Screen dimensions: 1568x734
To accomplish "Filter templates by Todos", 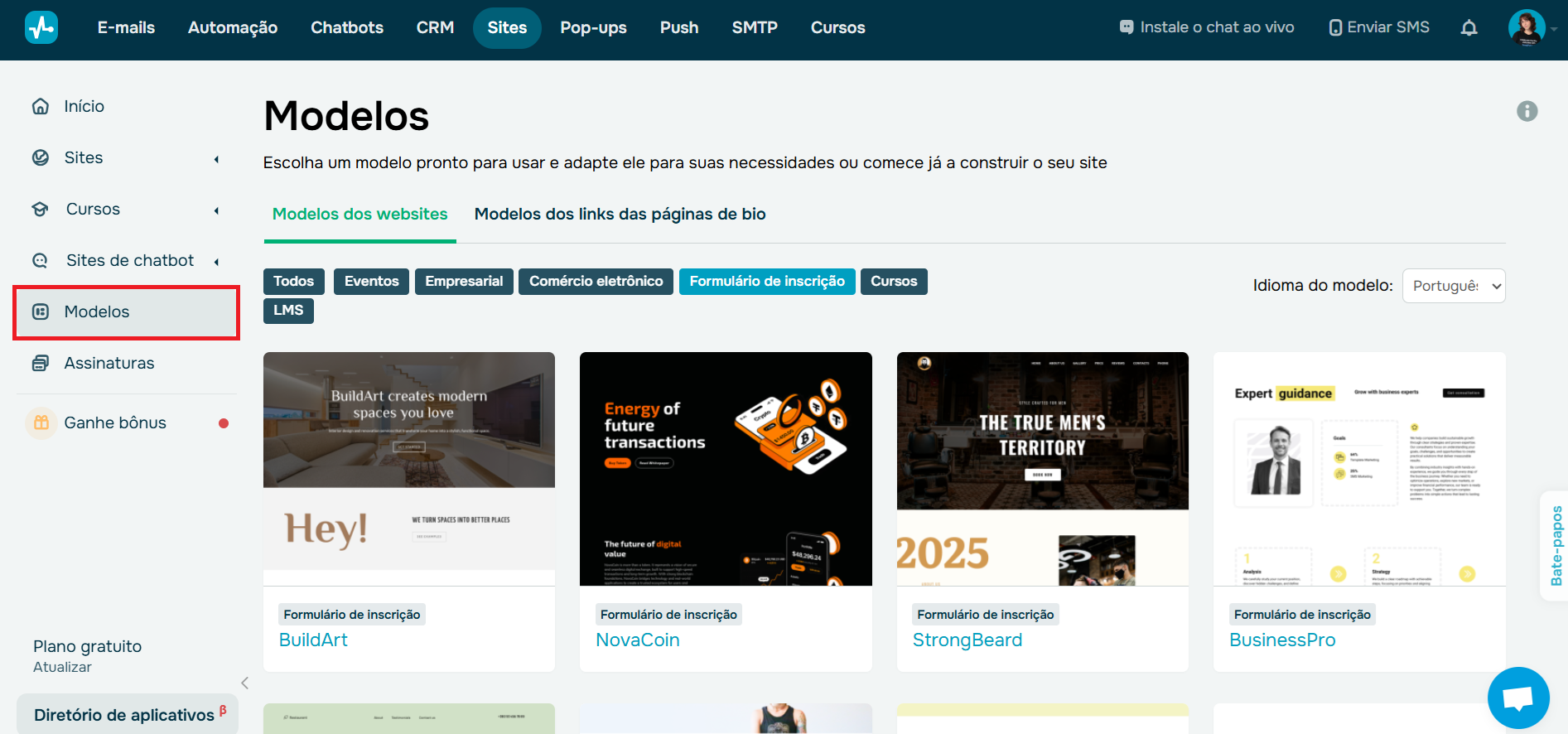I will click(x=293, y=282).
